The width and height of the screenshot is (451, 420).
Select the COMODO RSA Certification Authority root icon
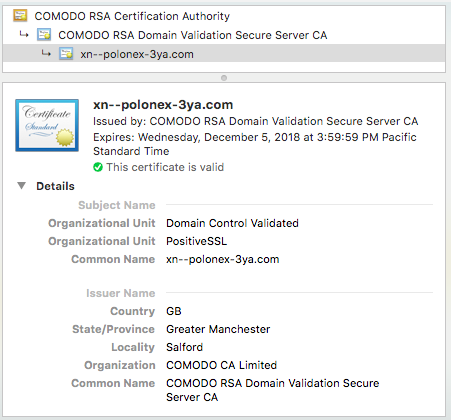click(x=20, y=16)
